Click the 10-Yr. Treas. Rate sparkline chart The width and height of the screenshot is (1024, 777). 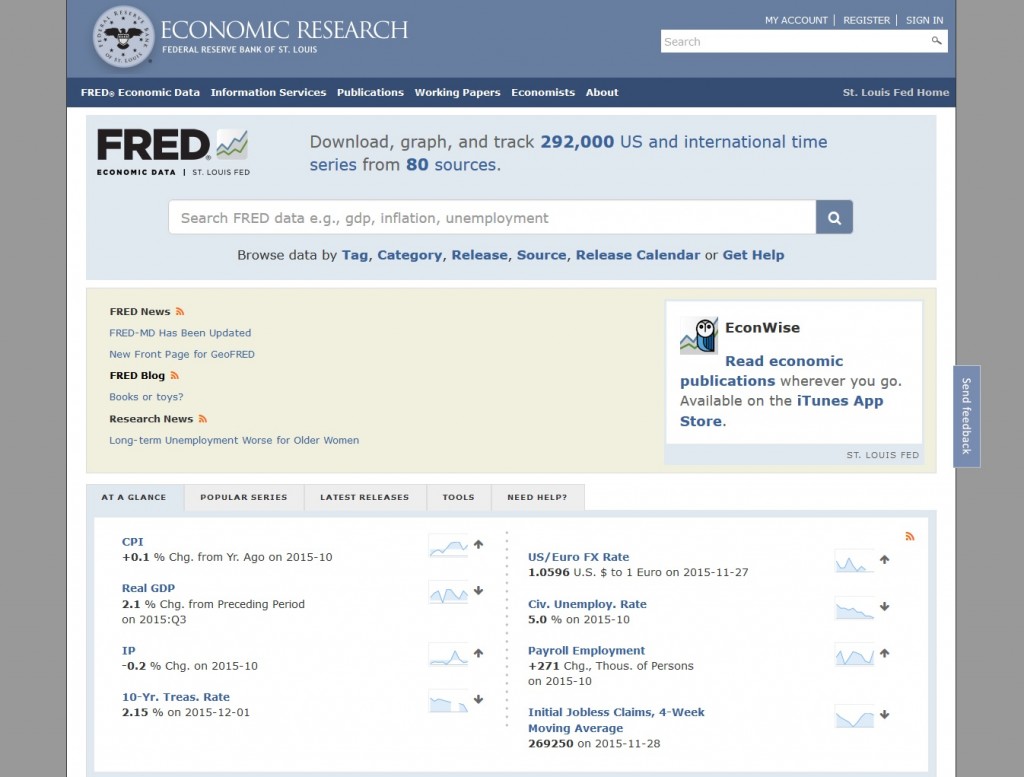448,701
